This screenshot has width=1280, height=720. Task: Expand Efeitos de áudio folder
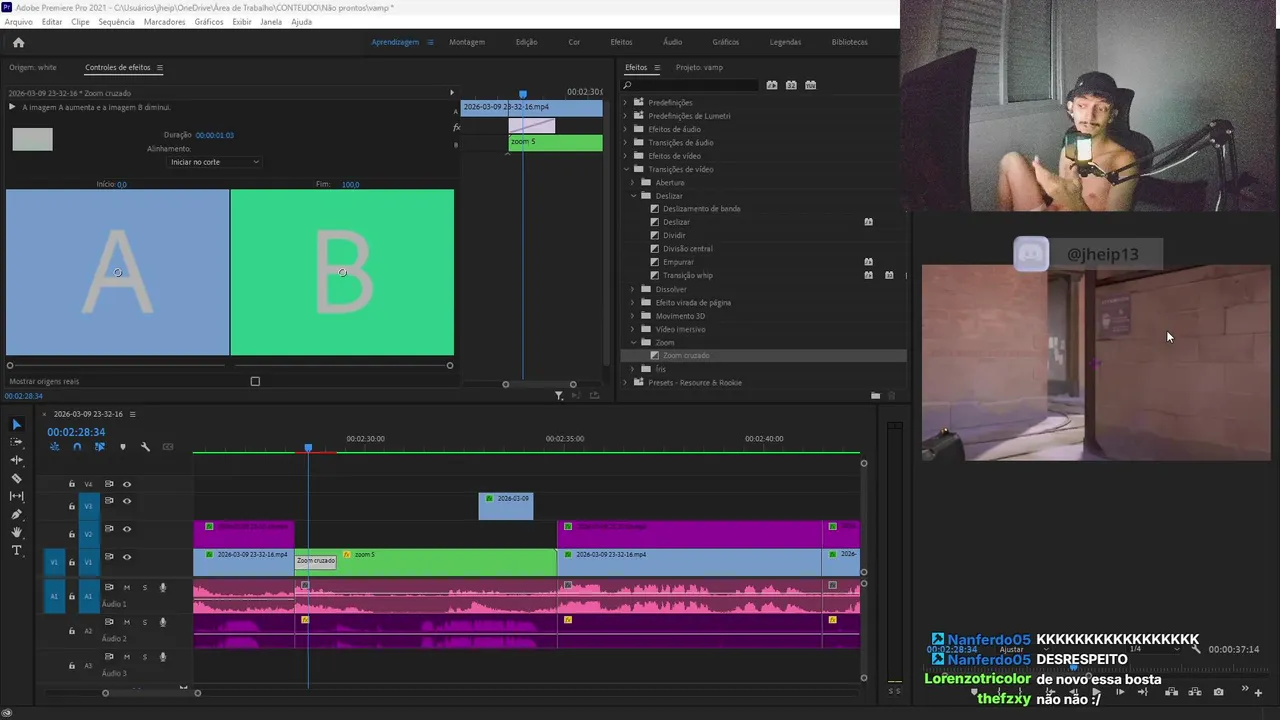click(x=626, y=129)
